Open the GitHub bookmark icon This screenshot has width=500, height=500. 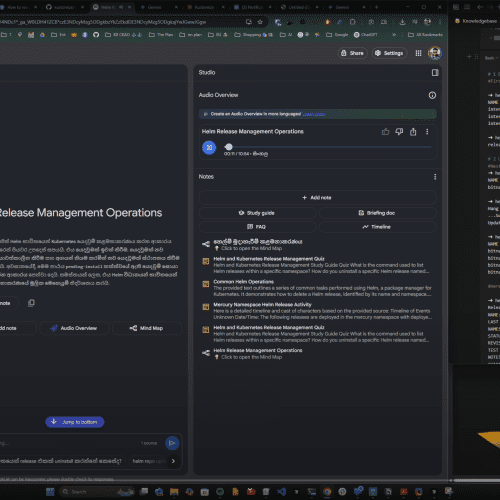(96, 35)
